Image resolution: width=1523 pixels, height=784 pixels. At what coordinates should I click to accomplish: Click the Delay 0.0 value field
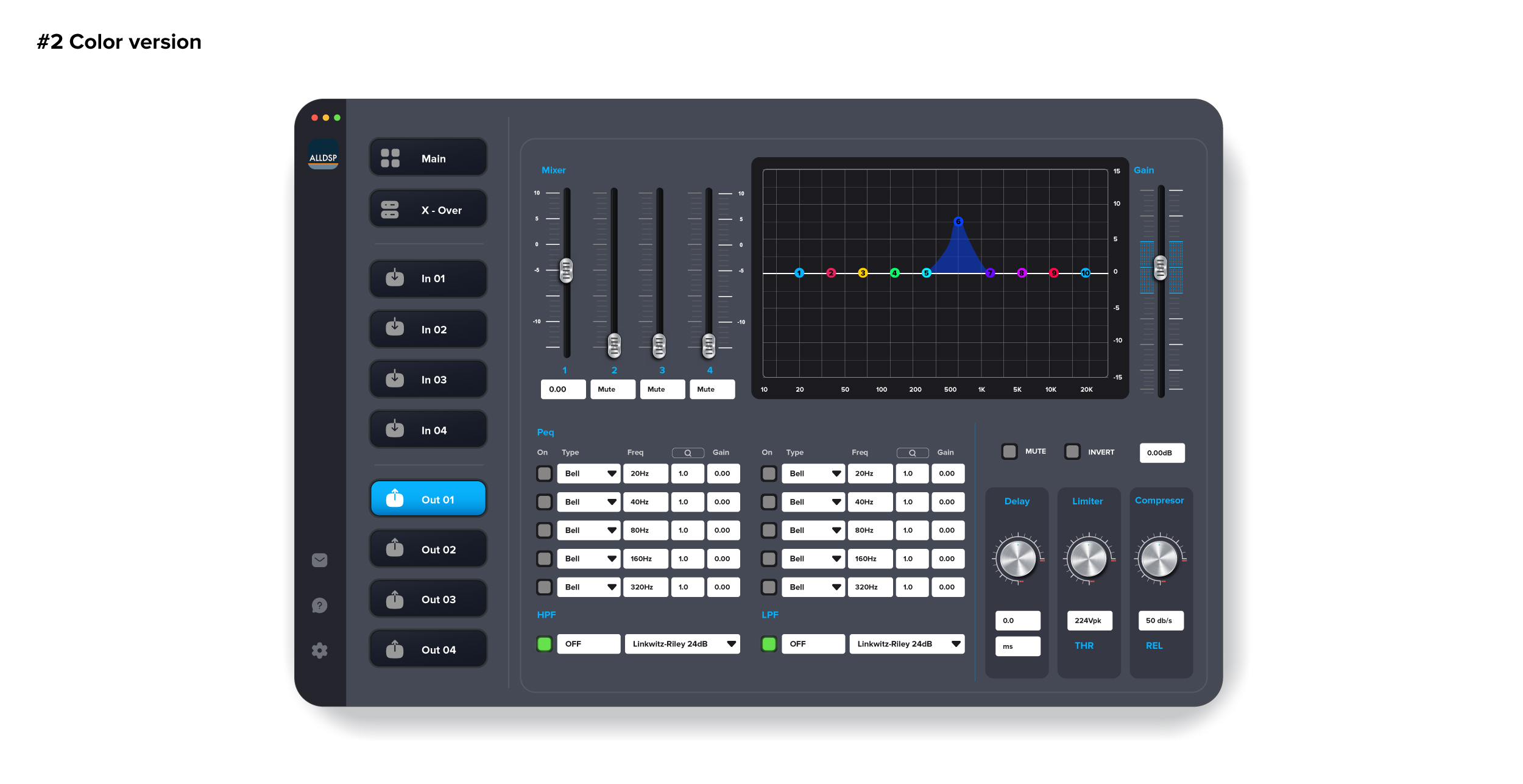1017,621
